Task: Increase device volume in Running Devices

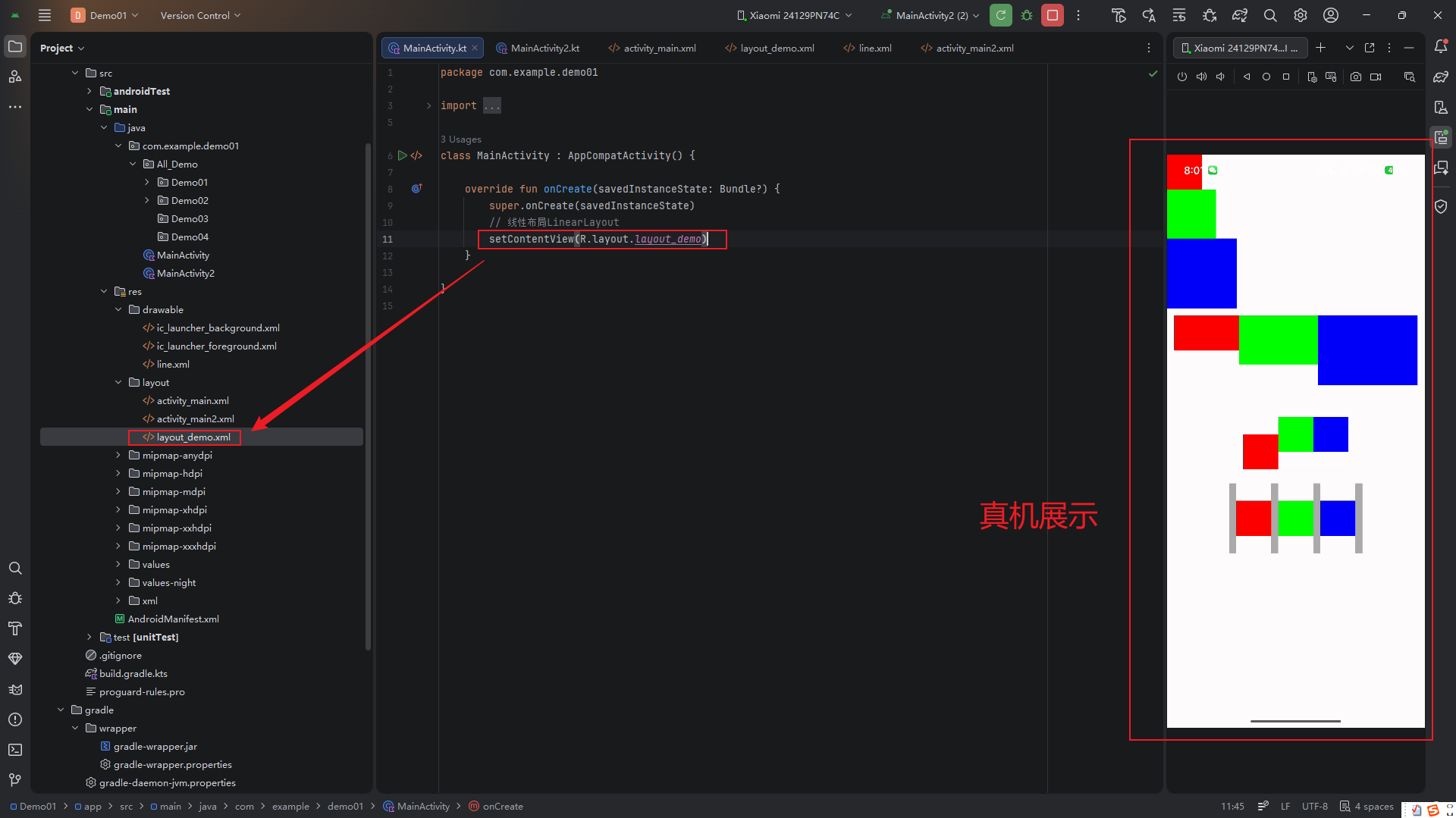Action: (x=1201, y=77)
